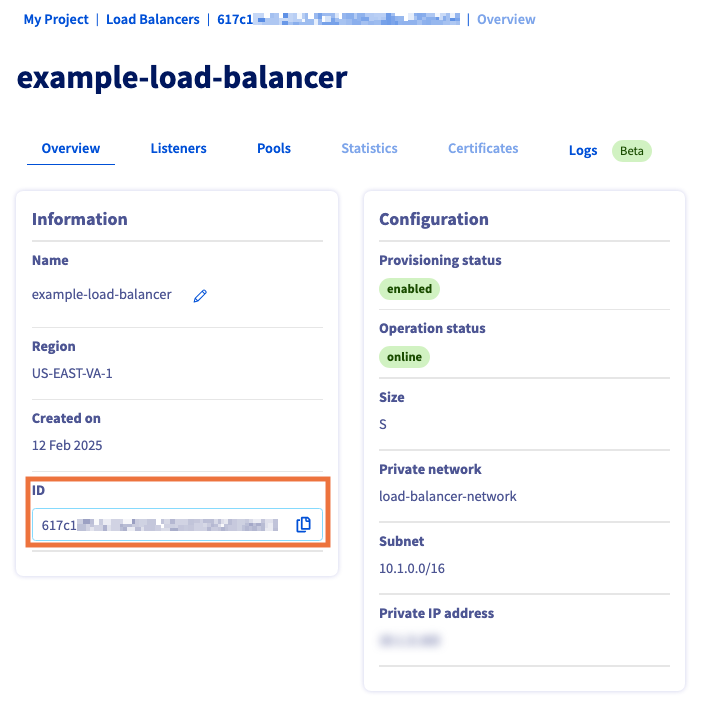Screen dimensions: 709x704
Task: Click the blurred private IP address value
Action: point(410,640)
